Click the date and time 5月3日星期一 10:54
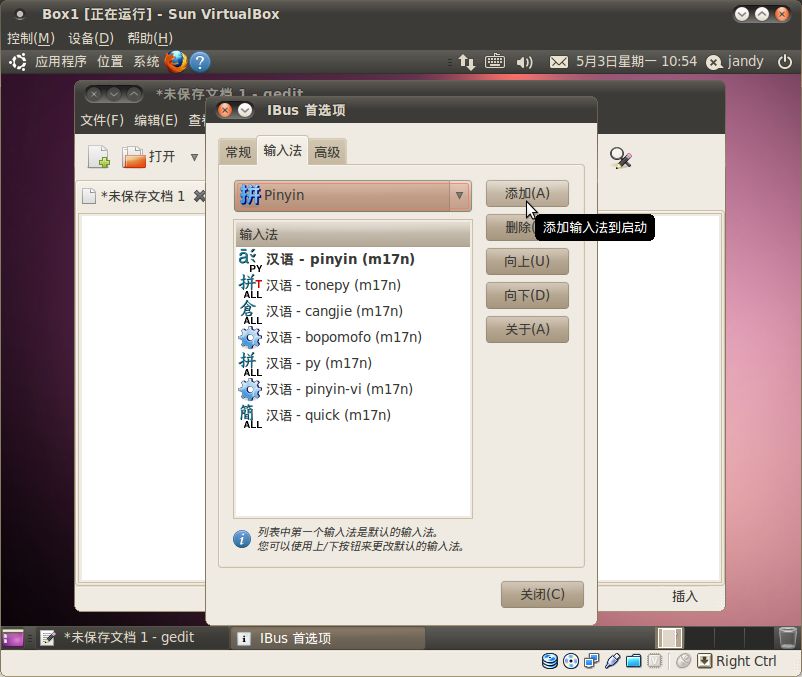The image size is (802, 677). point(636,62)
